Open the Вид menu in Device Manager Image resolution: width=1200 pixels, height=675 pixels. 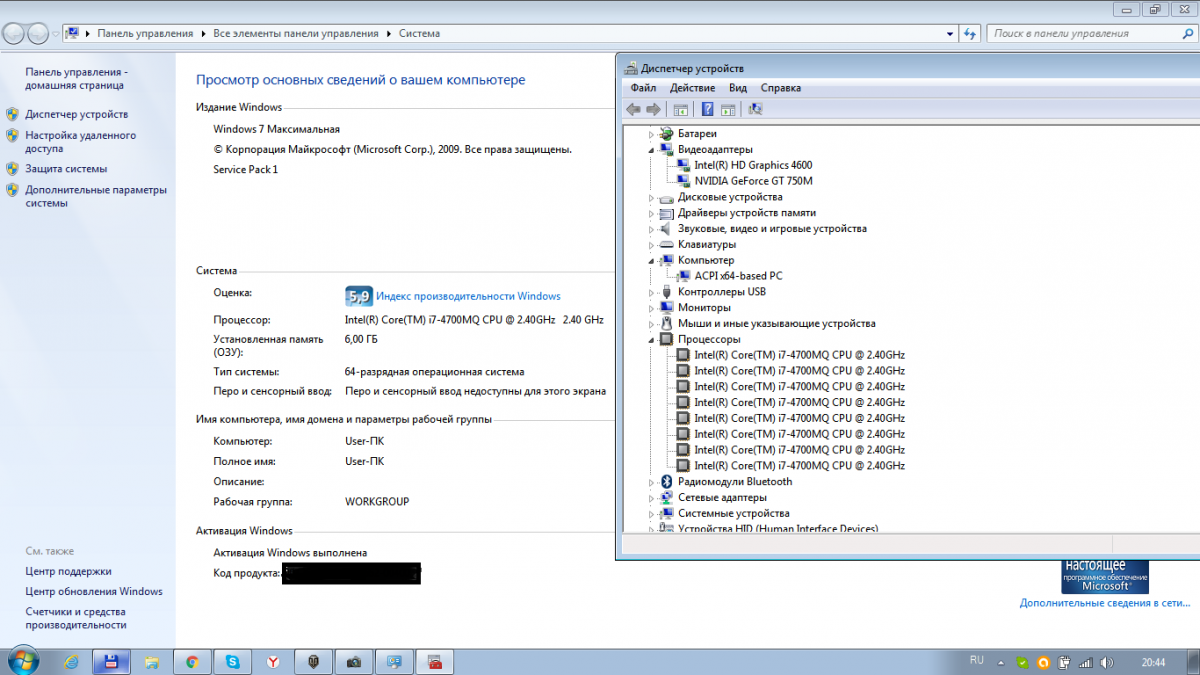point(738,88)
